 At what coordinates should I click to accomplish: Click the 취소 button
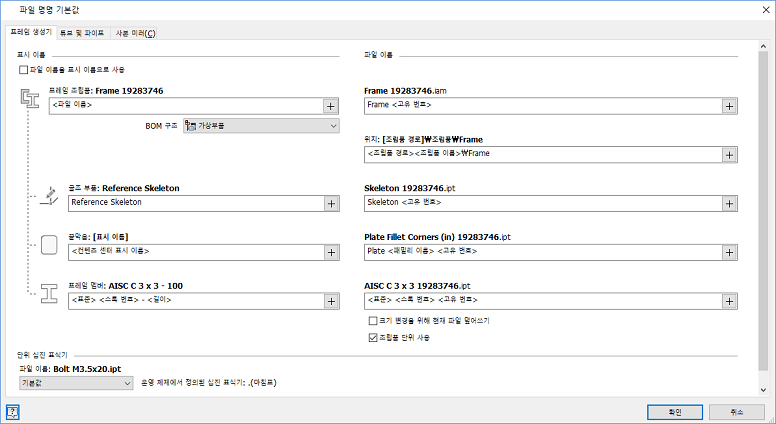coord(738,411)
